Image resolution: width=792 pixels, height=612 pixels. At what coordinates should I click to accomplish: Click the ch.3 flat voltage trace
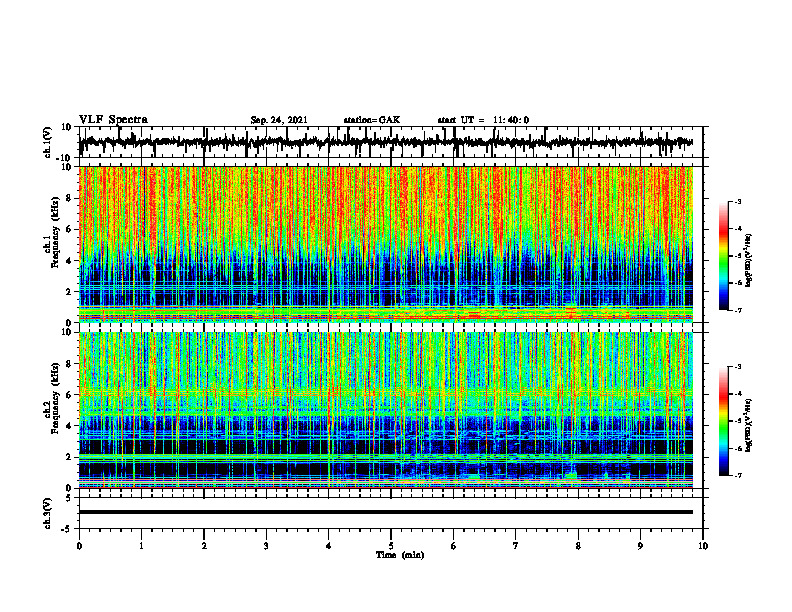pos(385,512)
